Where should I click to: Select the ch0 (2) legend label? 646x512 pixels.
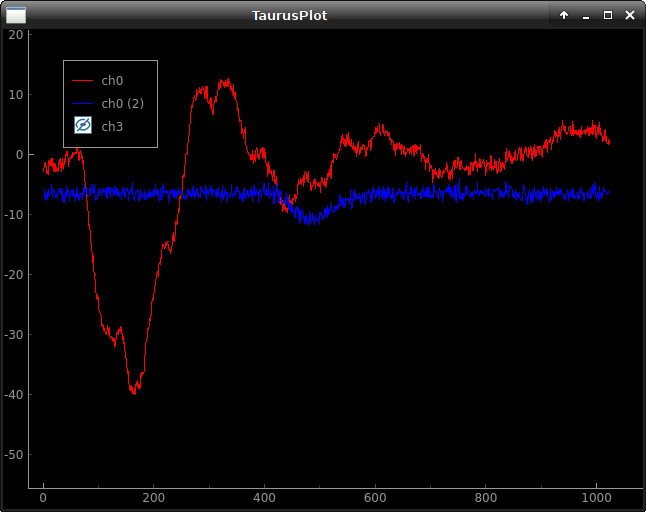pyautogui.click(x=122, y=103)
